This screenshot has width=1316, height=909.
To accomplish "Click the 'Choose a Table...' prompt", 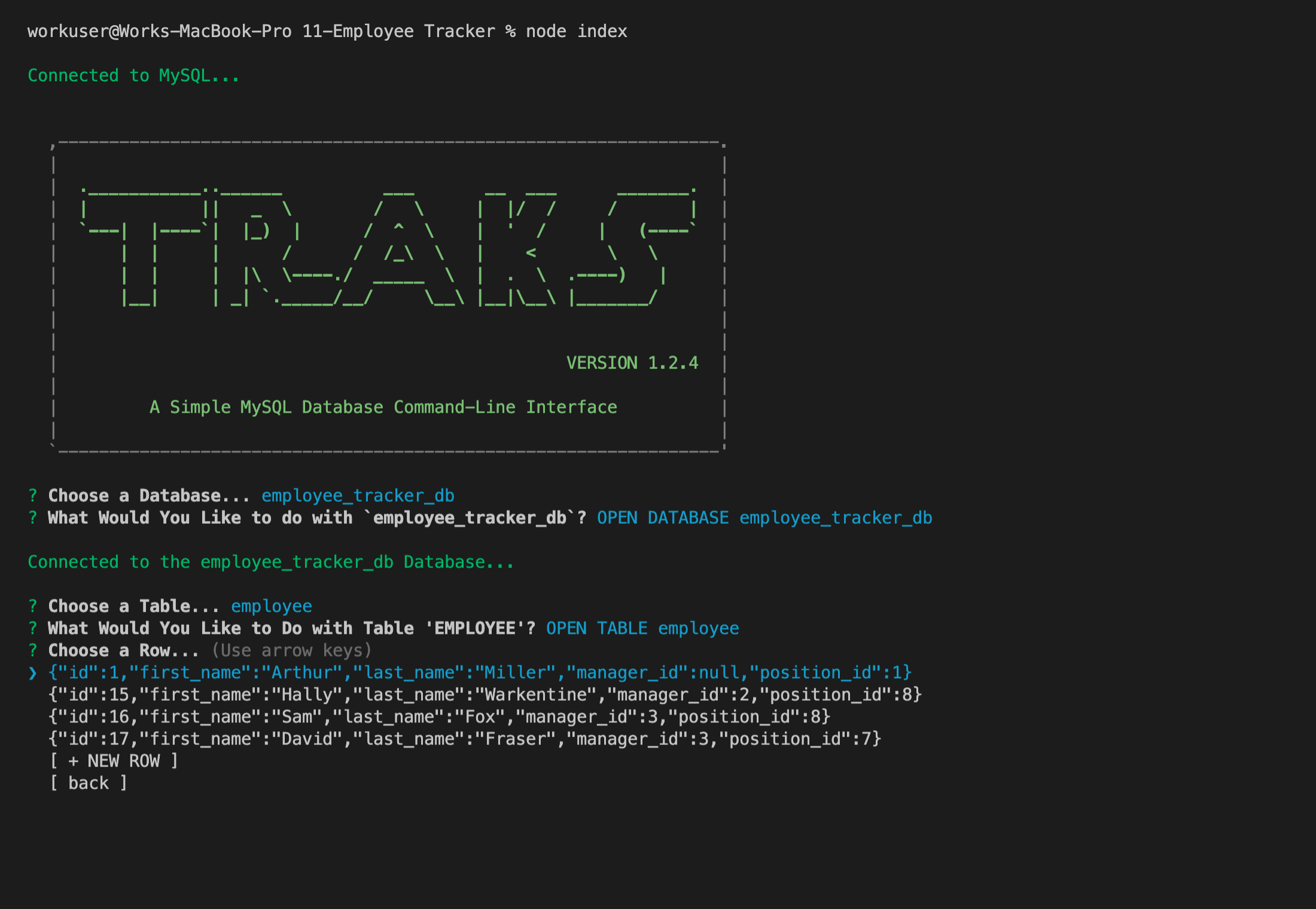I will 133,606.
